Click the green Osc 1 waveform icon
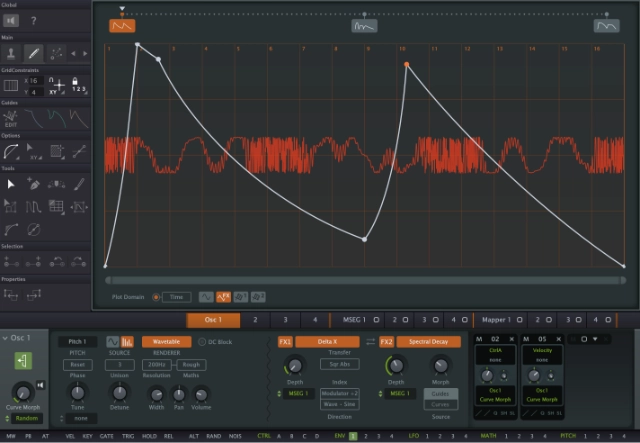The image size is (640, 443). [x=20, y=360]
